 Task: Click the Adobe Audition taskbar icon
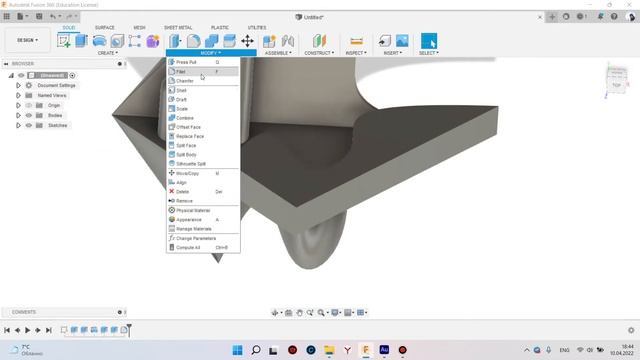384,350
